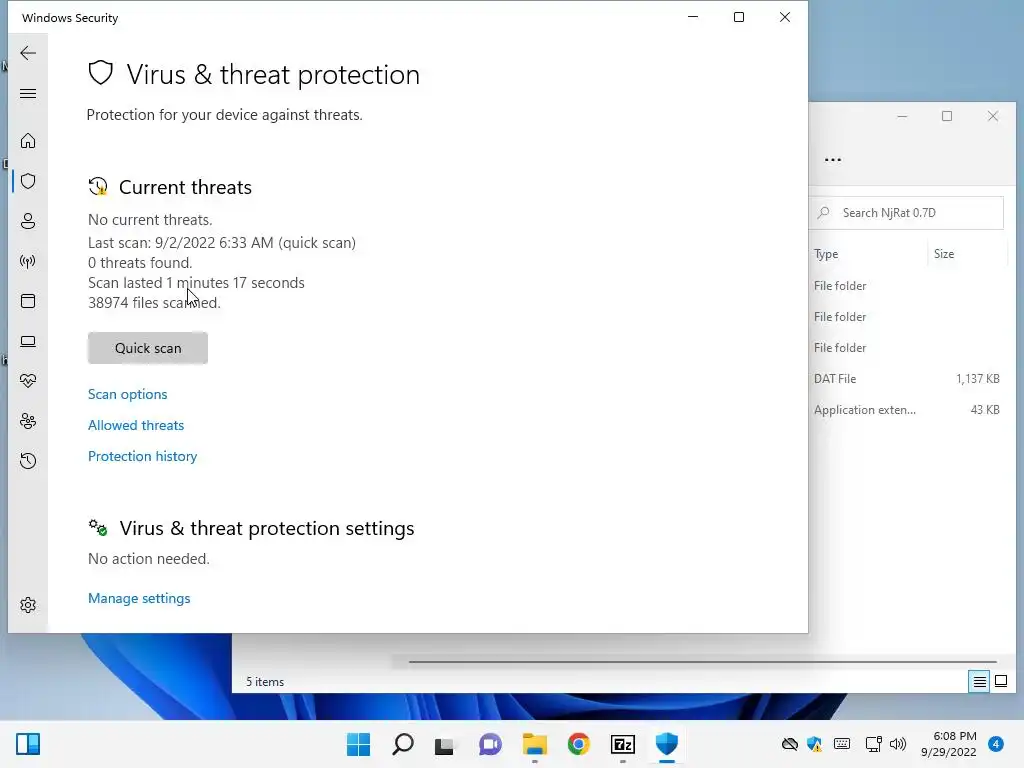Maximize the Windows Security window
This screenshot has width=1024, height=768.
pos(739,17)
